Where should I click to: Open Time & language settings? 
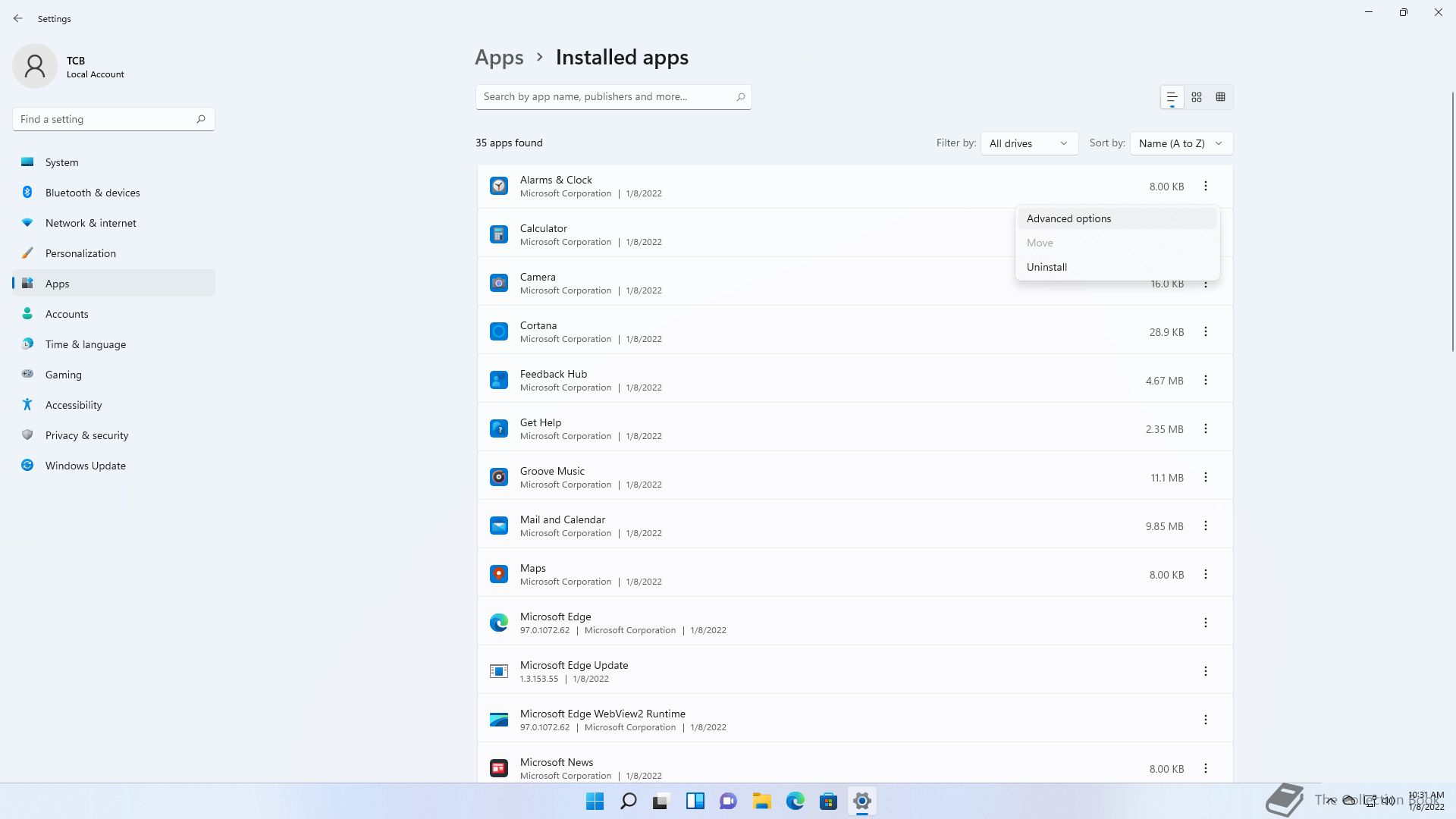[114, 344]
